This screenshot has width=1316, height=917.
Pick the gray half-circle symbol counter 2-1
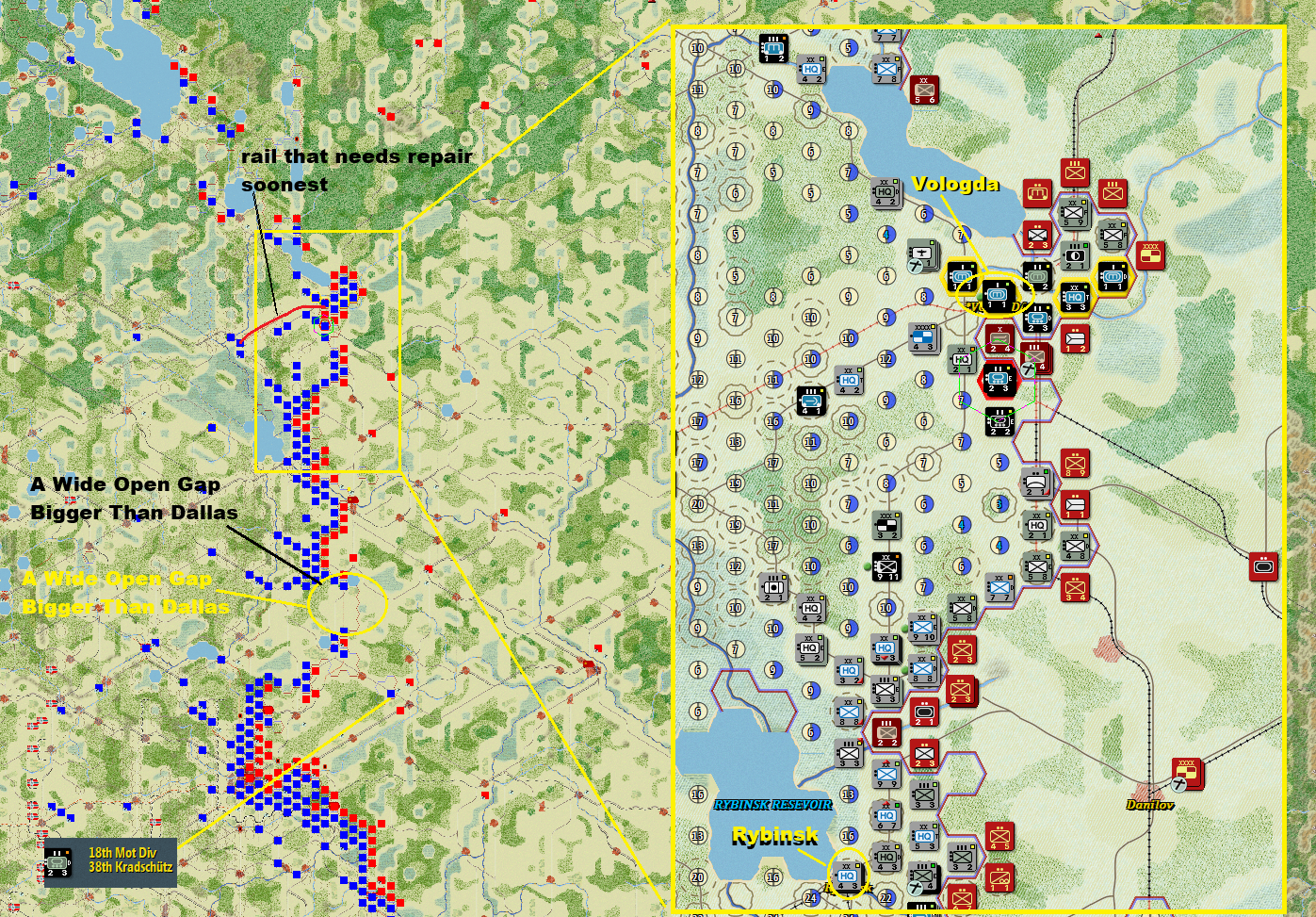1075,255
